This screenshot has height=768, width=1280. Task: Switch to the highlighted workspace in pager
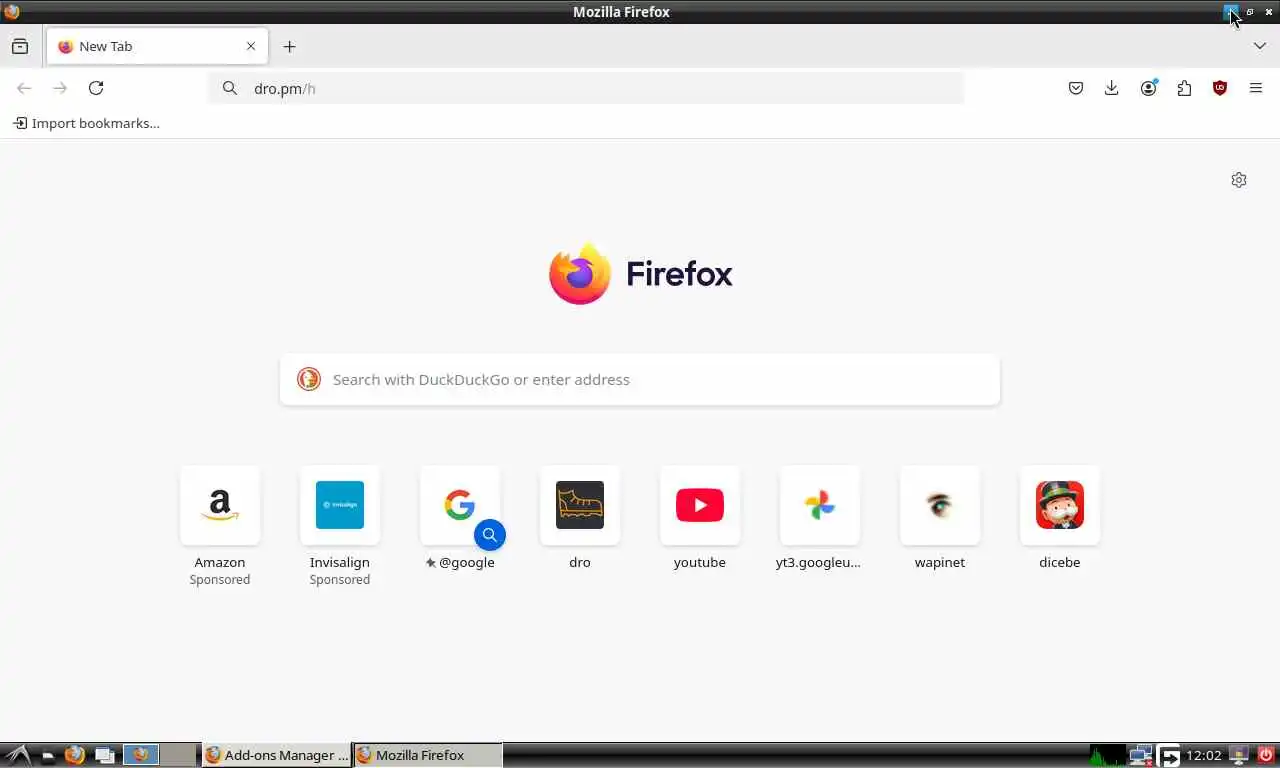coord(141,755)
